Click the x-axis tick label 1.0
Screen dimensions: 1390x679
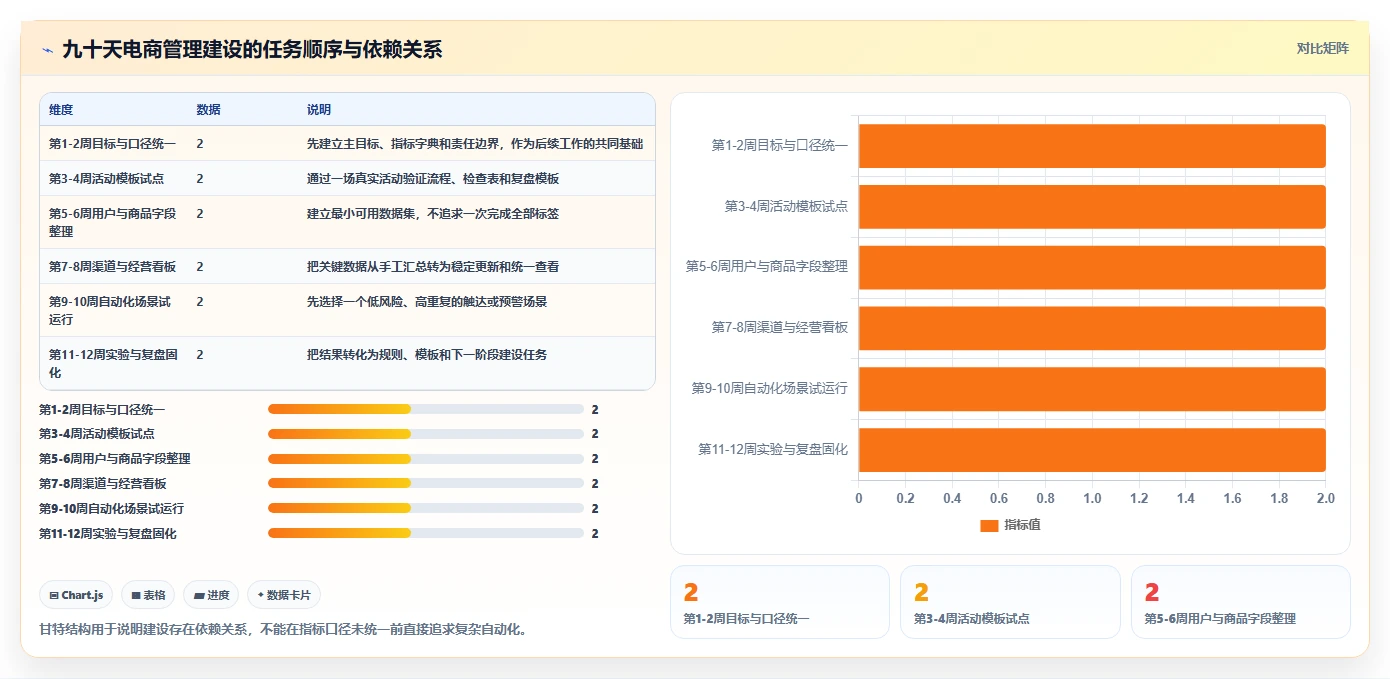(1092, 498)
